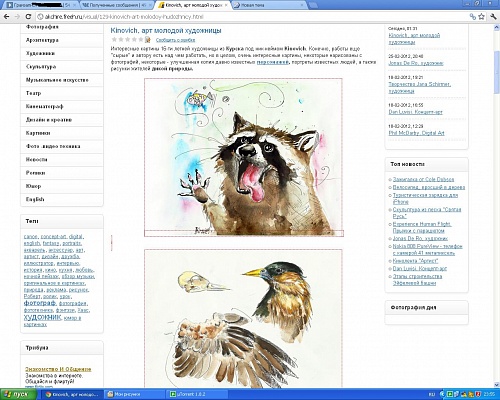The height and width of the screenshot is (400, 500).
Task: Click the 'фотограф' tag in tag cloud
Action: click(40, 303)
